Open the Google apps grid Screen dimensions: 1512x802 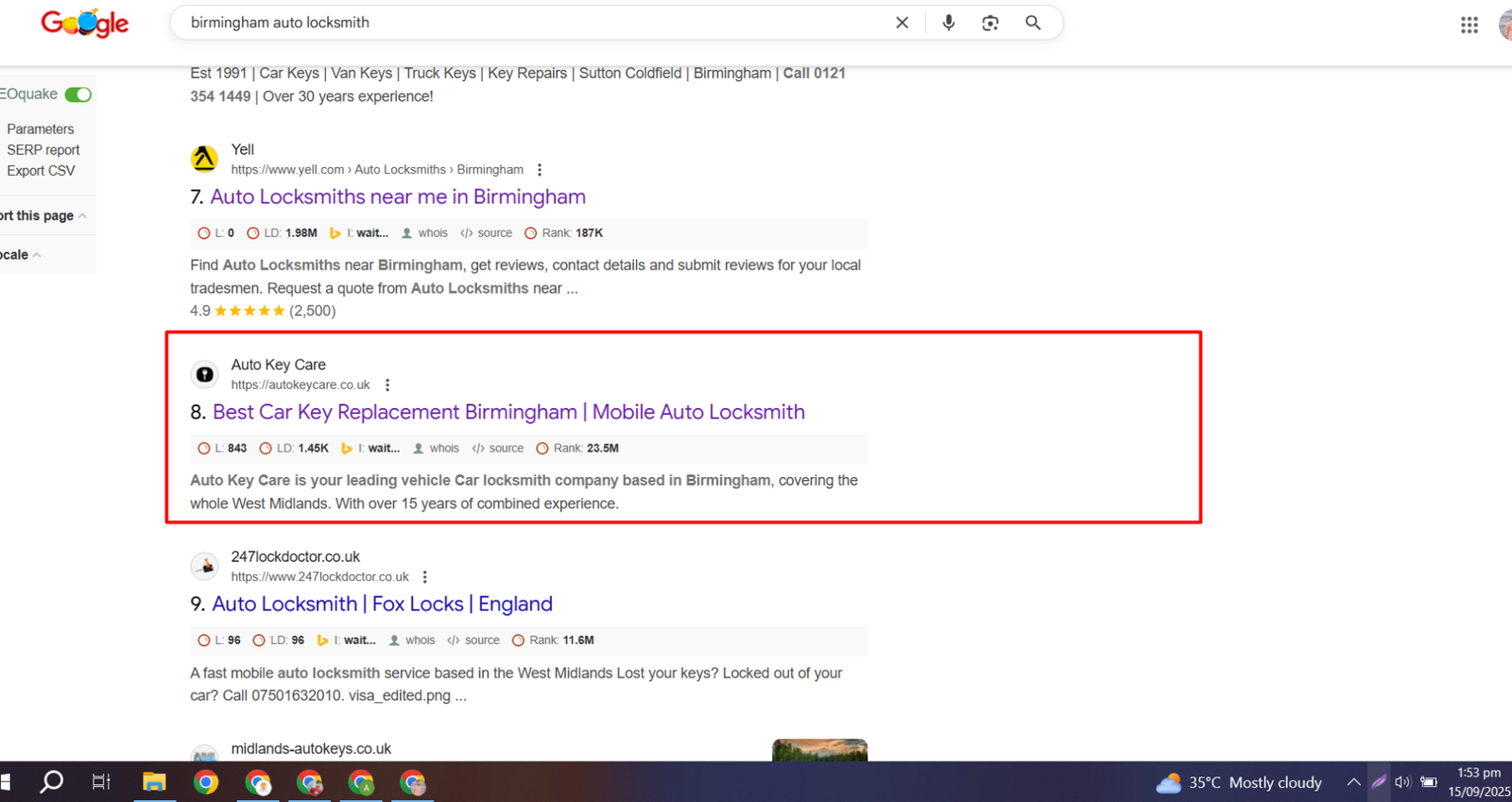1469,26
